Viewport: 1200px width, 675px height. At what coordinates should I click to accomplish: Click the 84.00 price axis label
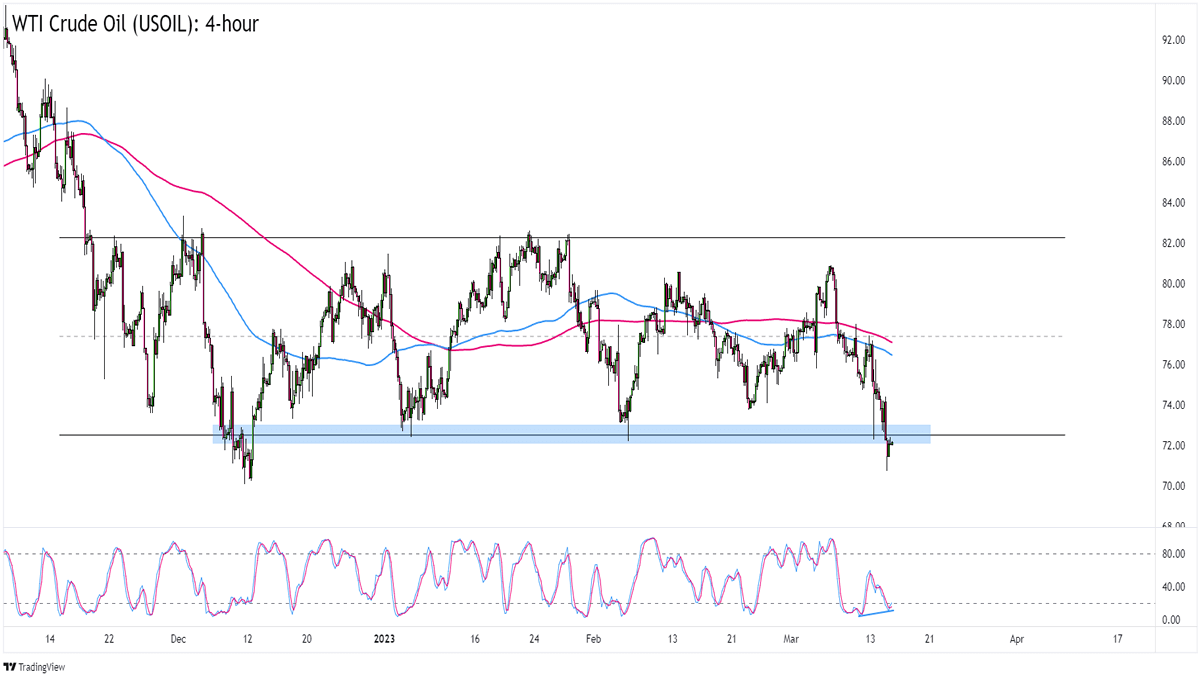tap(1173, 203)
